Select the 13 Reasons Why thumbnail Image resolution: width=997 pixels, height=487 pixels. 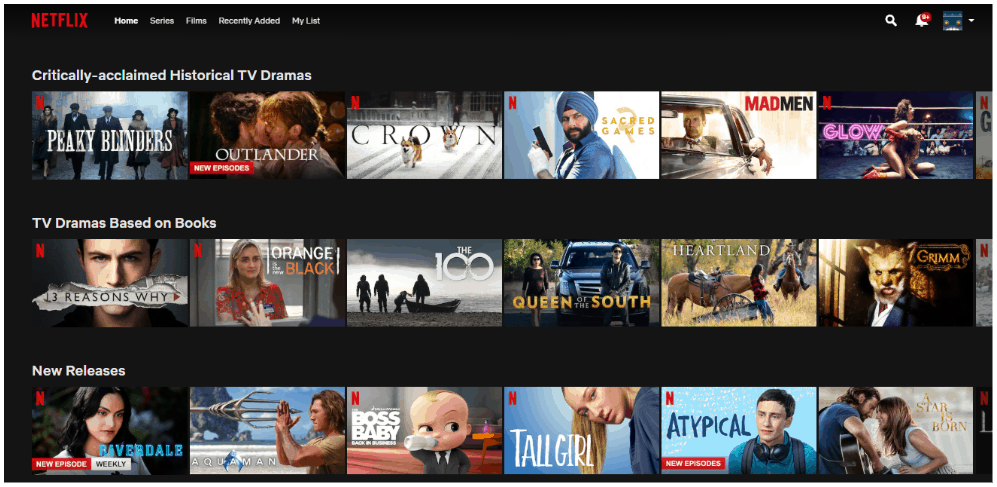click(110, 283)
